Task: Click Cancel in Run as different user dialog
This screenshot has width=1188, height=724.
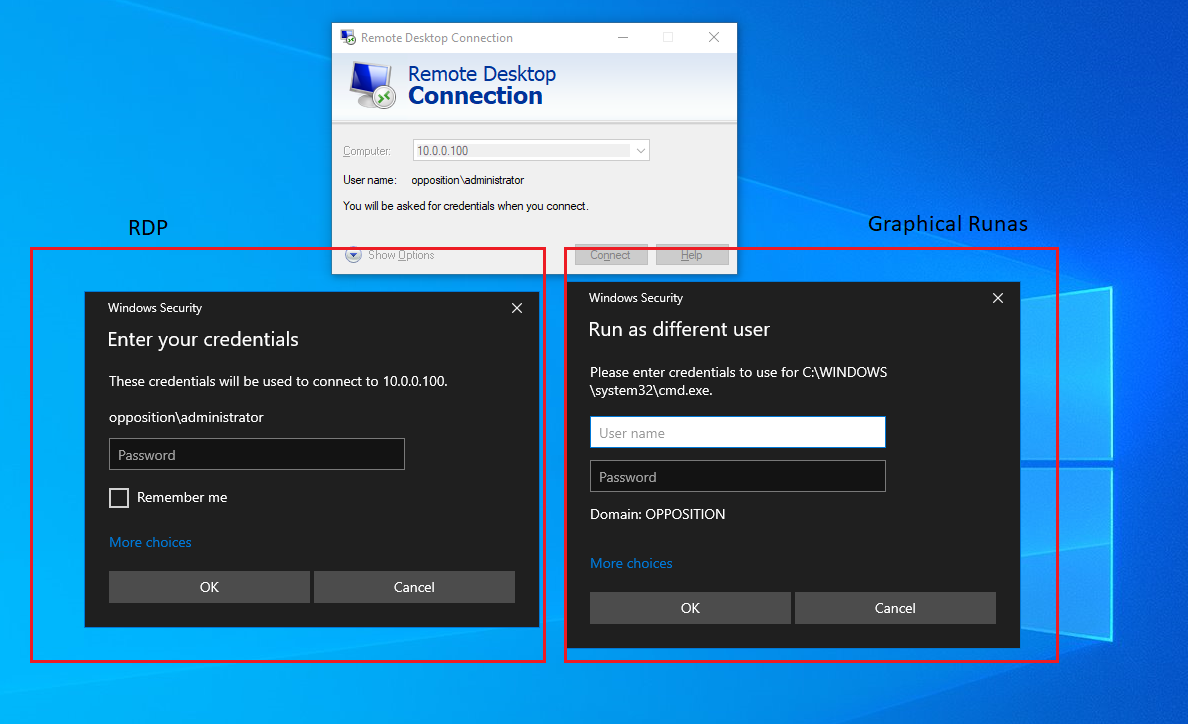Action: [x=896, y=608]
